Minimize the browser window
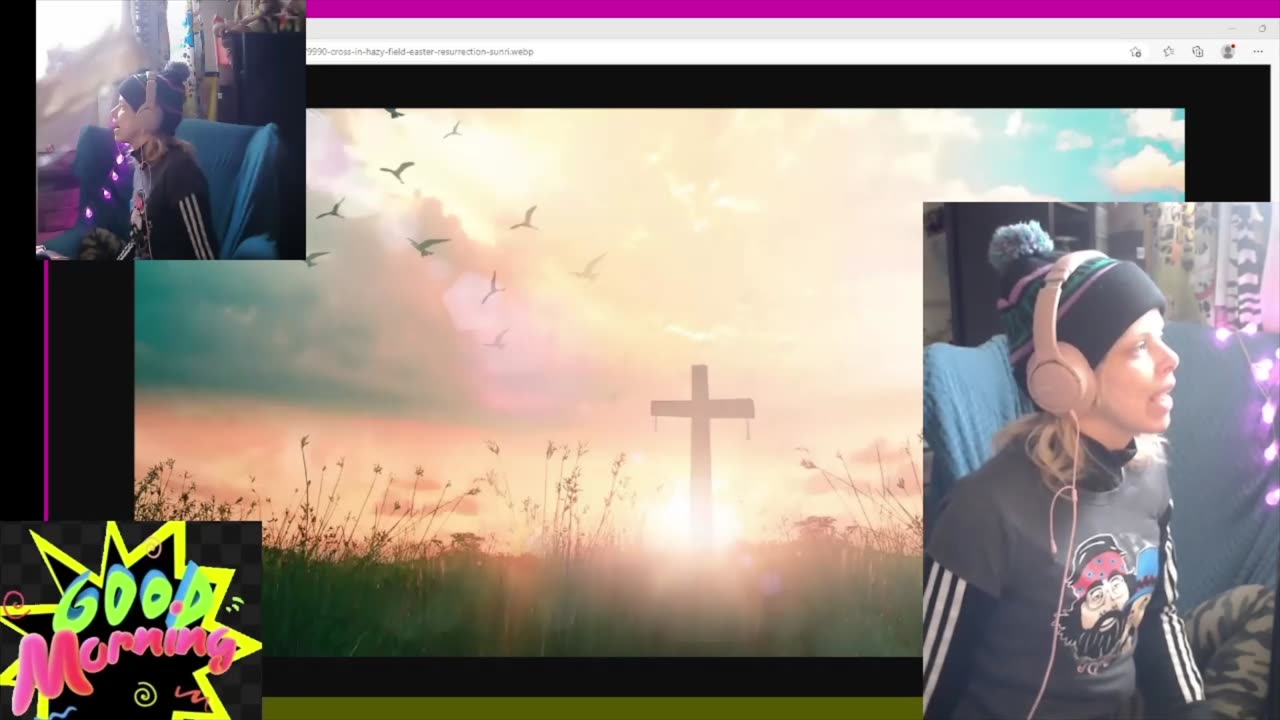The image size is (1280, 720). (x=1231, y=29)
